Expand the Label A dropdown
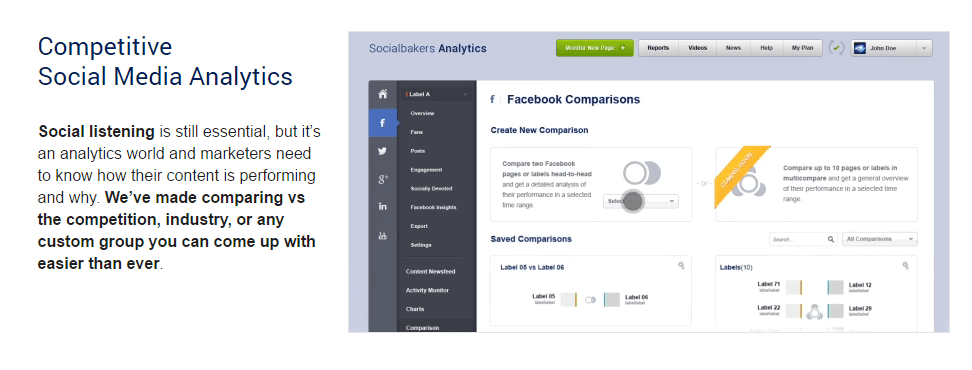 436,94
